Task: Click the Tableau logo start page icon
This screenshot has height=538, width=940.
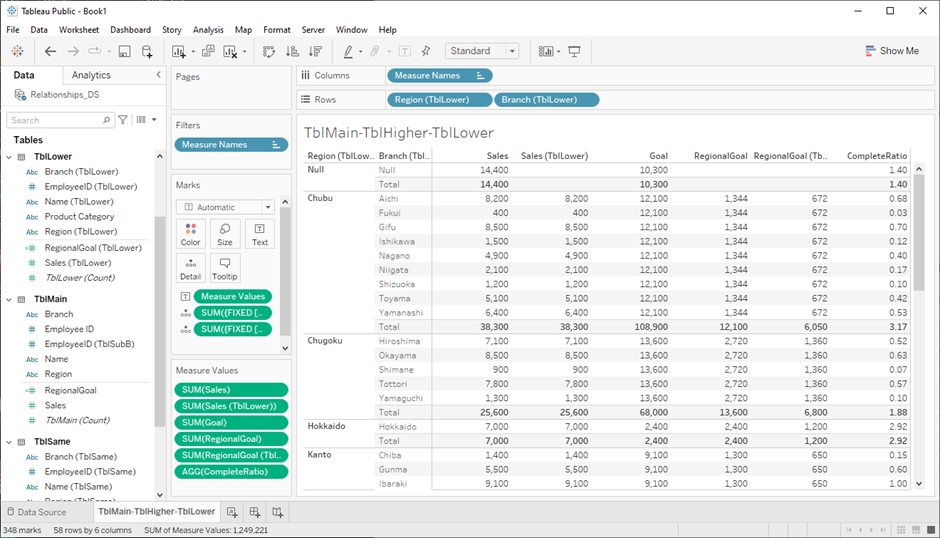Action: point(17,52)
